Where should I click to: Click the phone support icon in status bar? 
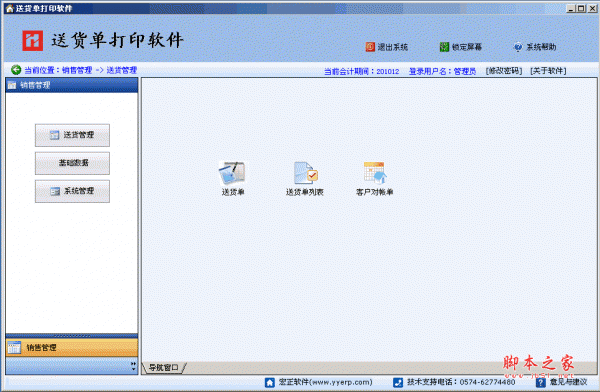click(398, 382)
